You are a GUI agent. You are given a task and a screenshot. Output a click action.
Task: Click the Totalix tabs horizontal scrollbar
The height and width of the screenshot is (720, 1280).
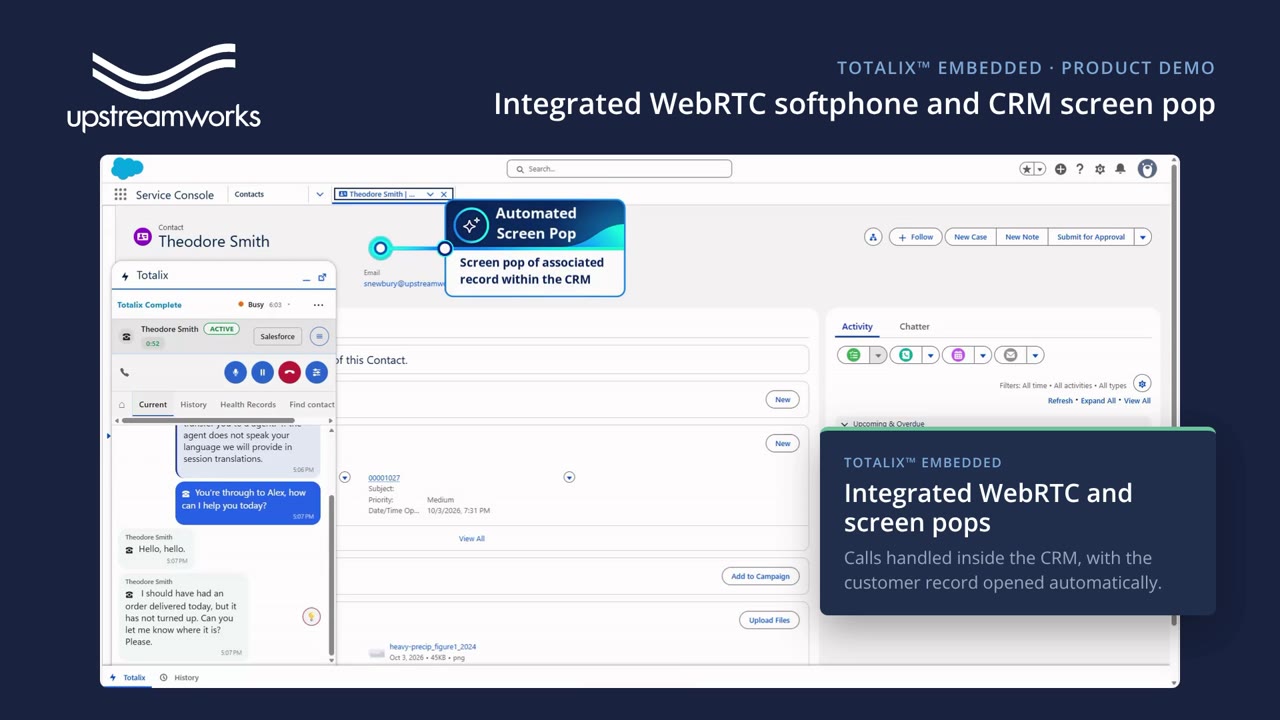point(208,420)
